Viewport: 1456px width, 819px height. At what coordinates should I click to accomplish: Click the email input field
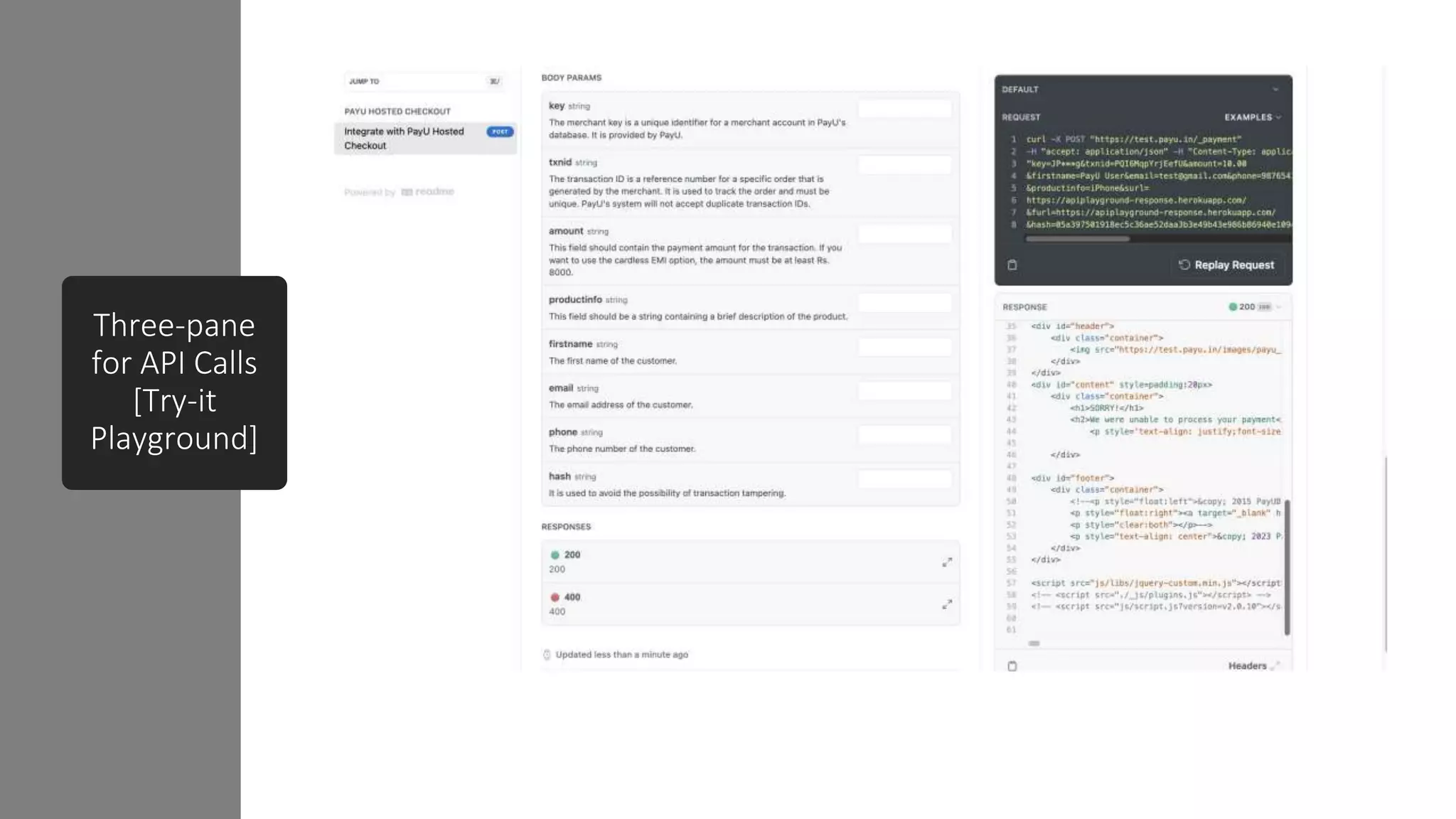click(x=904, y=390)
